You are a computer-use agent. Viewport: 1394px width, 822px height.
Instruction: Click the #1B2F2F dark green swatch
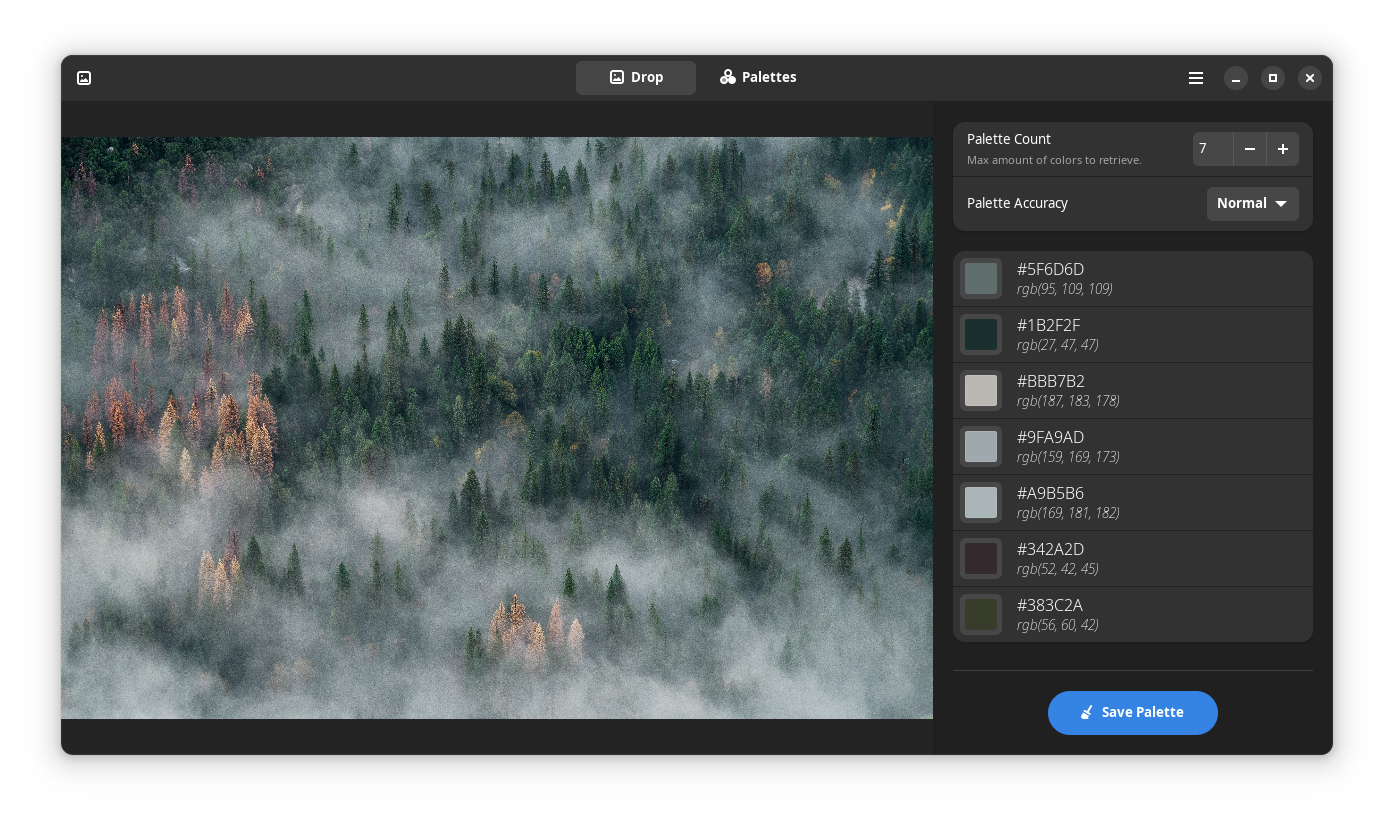coord(981,335)
